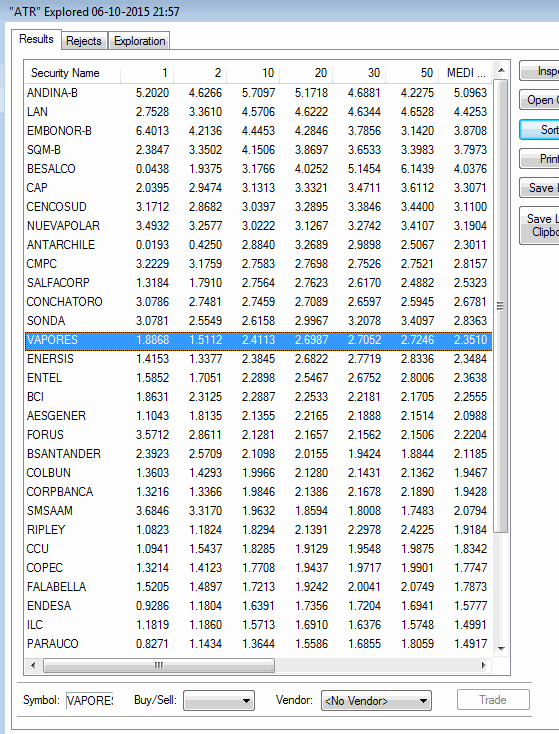Select the CCU row
The height and width of the screenshot is (734, 559).
click(258, 549)
